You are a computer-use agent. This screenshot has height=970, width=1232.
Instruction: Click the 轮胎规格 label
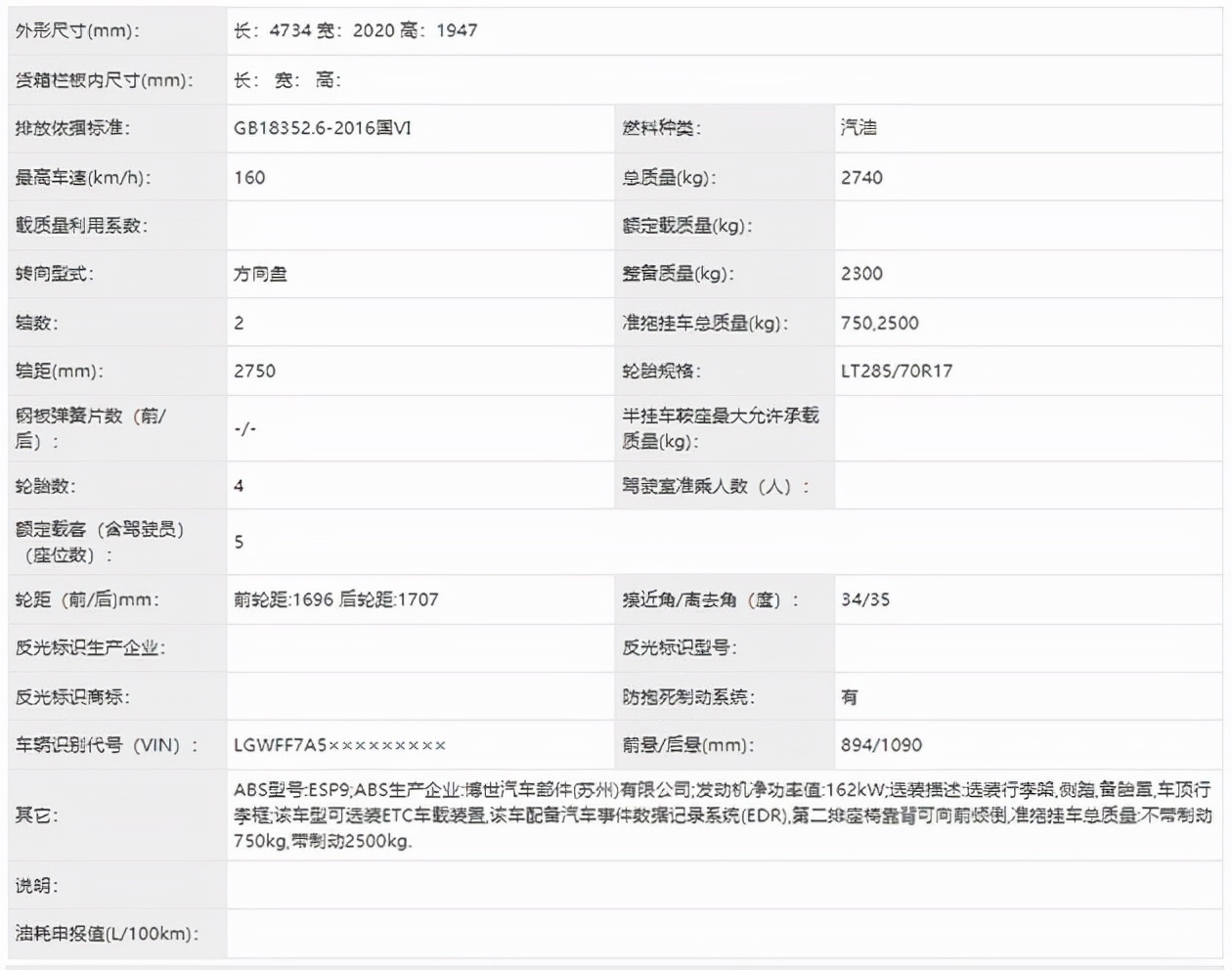click(662, 371)
